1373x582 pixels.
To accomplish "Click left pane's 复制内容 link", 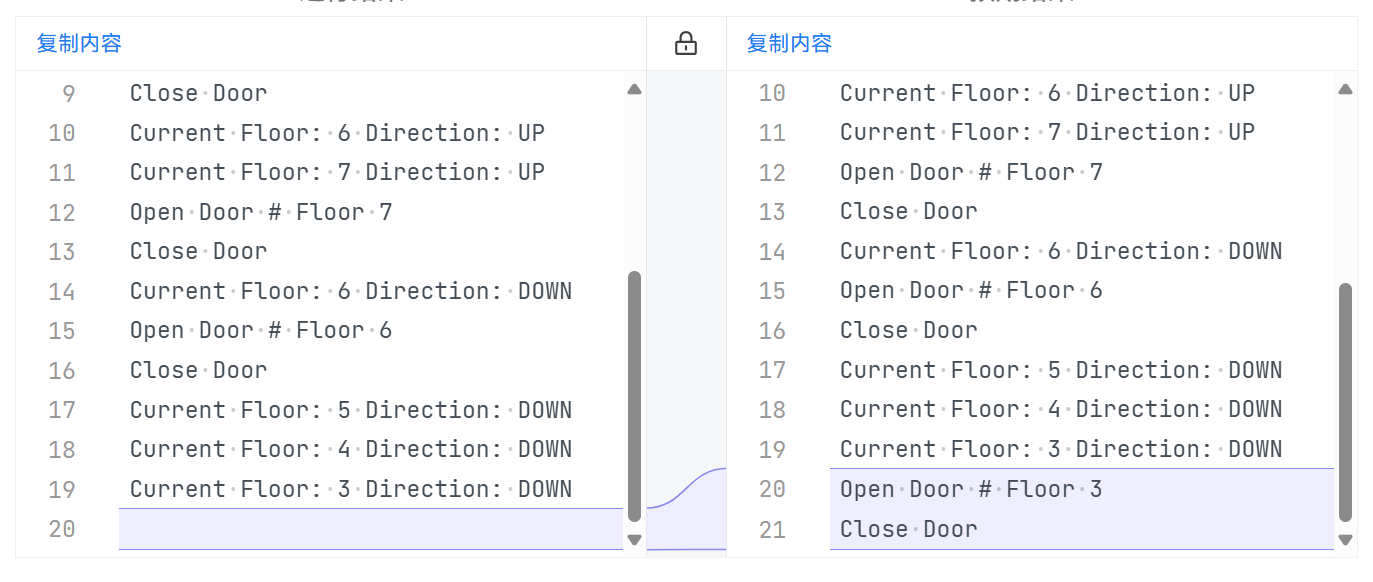I will [79, 43].
